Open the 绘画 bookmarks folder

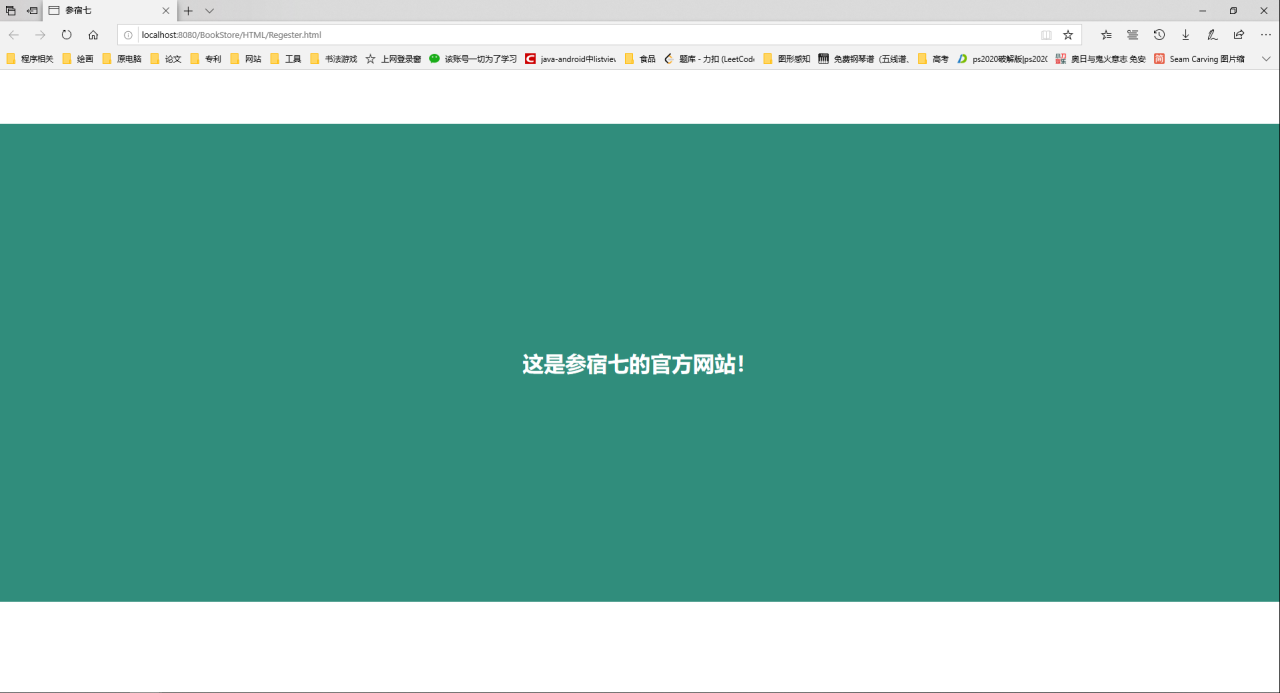coord(78,59)
